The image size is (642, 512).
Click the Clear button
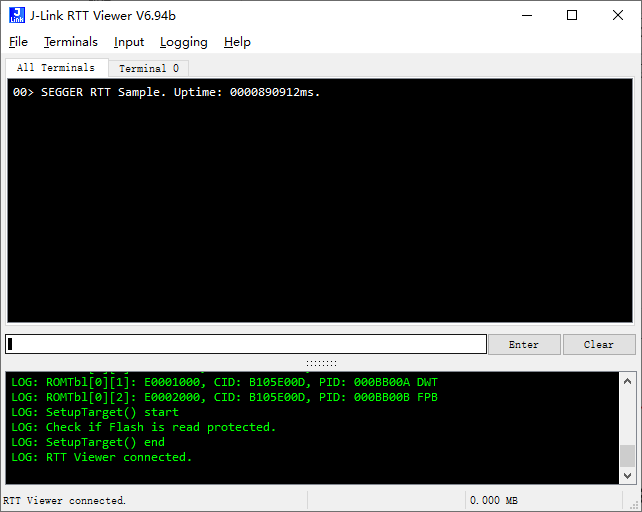[599, 344]
